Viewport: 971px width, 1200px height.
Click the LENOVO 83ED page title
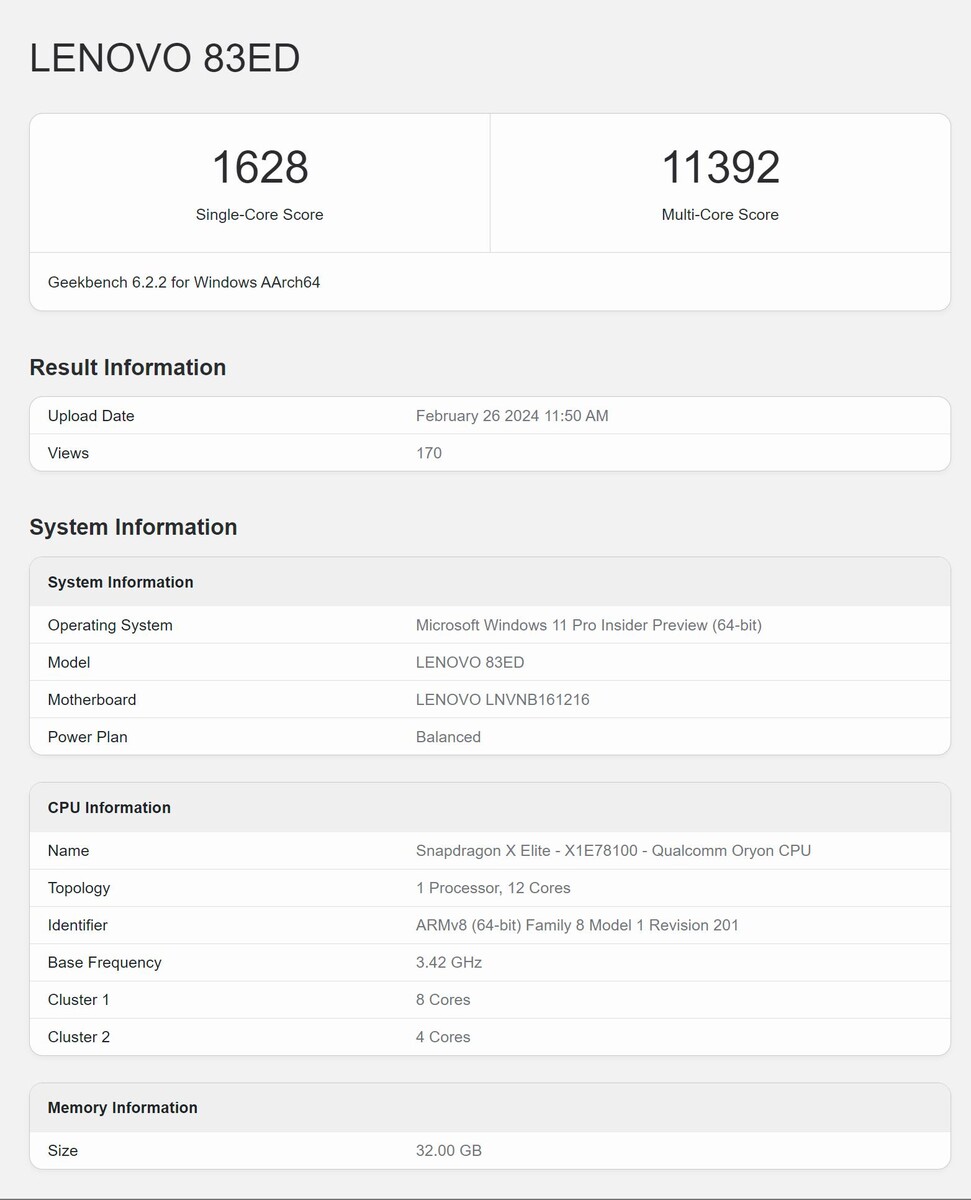click(165, 58)
